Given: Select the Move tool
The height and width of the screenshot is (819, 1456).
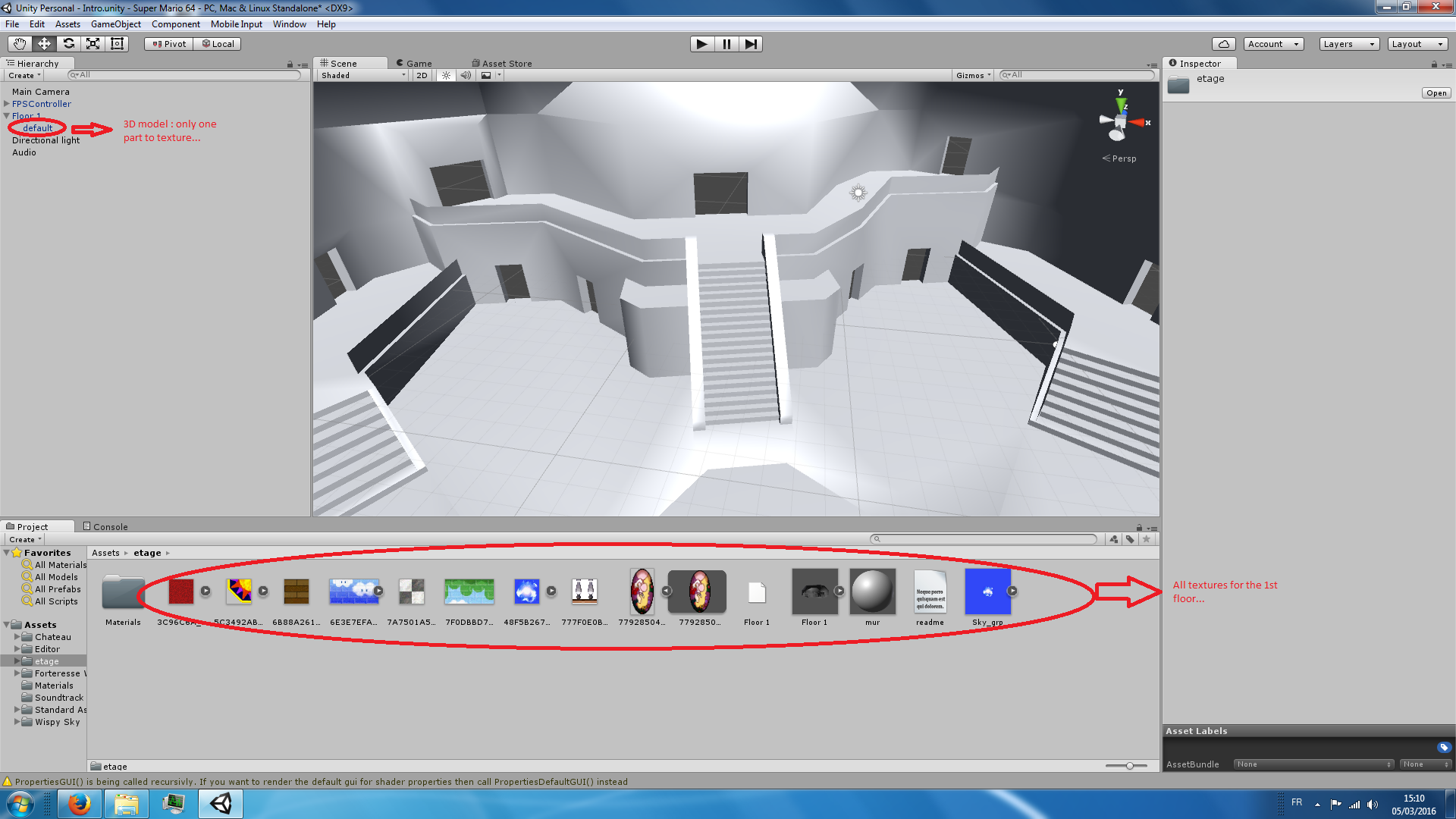Looking at the screenshot, I should pos(44,44).
